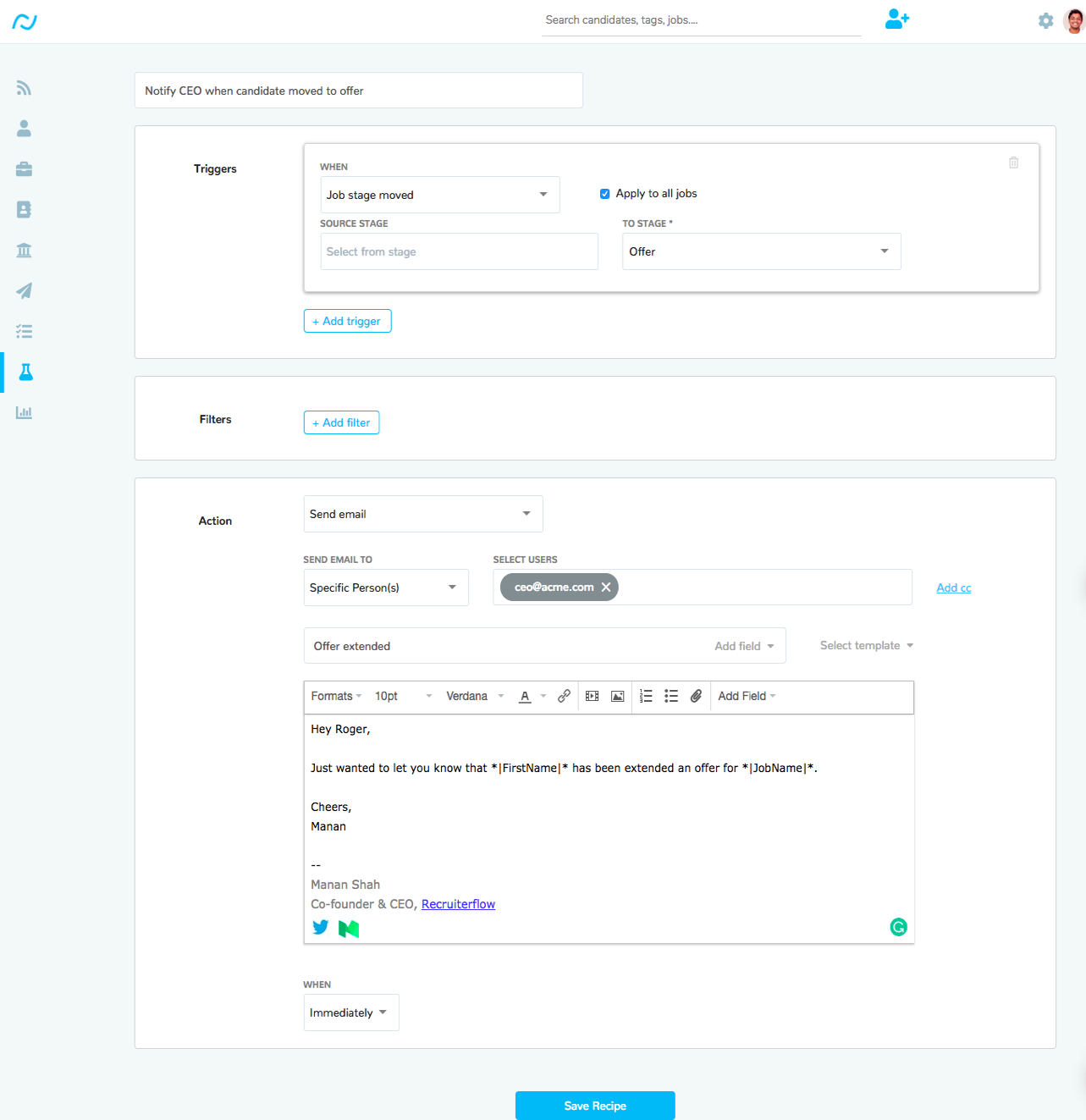Click the Save Recipe button

[595, 1106]
